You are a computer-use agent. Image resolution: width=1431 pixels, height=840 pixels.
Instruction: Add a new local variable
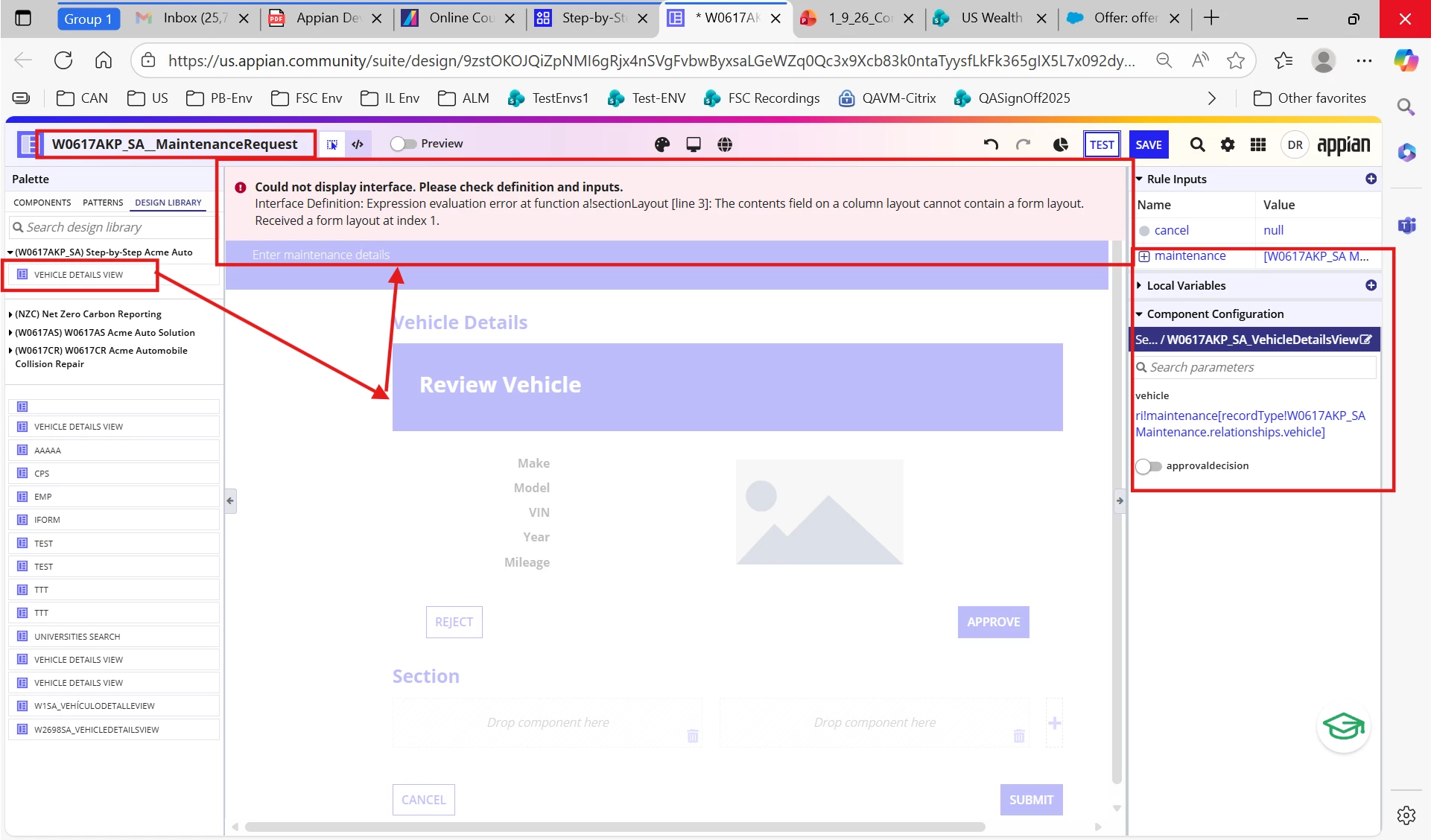pos(1371,285)
